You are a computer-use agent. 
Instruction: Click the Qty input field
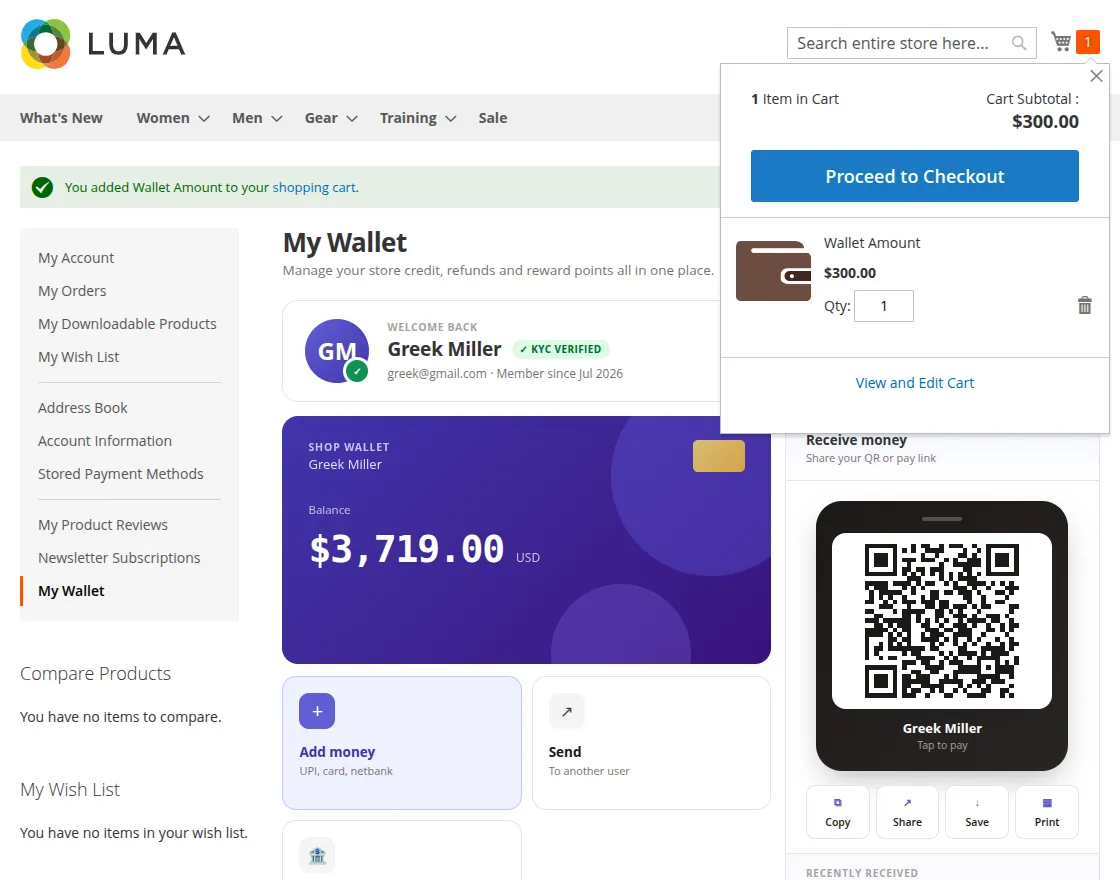point(884,306)
